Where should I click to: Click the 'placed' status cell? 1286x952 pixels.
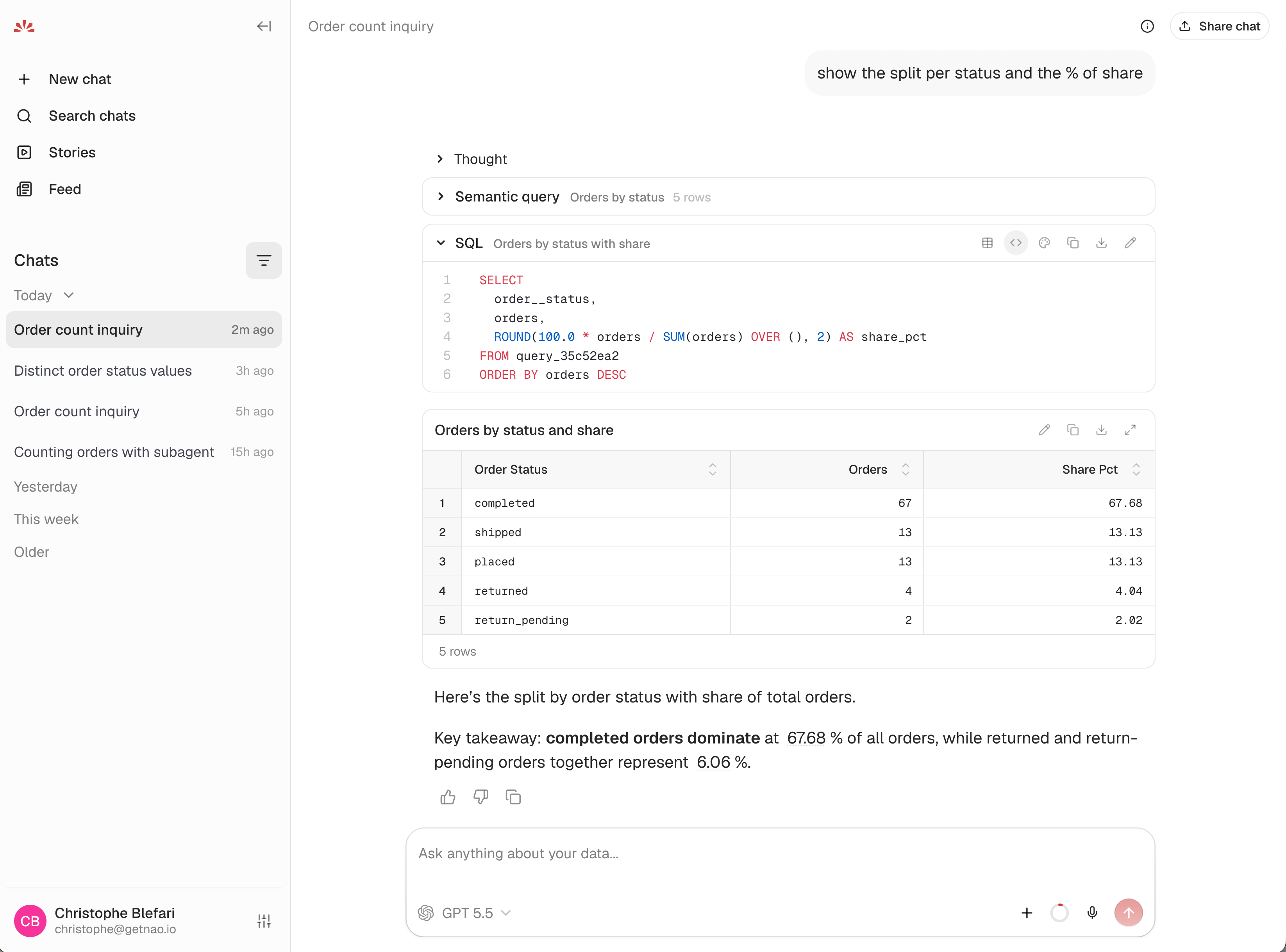pos(596,562)
